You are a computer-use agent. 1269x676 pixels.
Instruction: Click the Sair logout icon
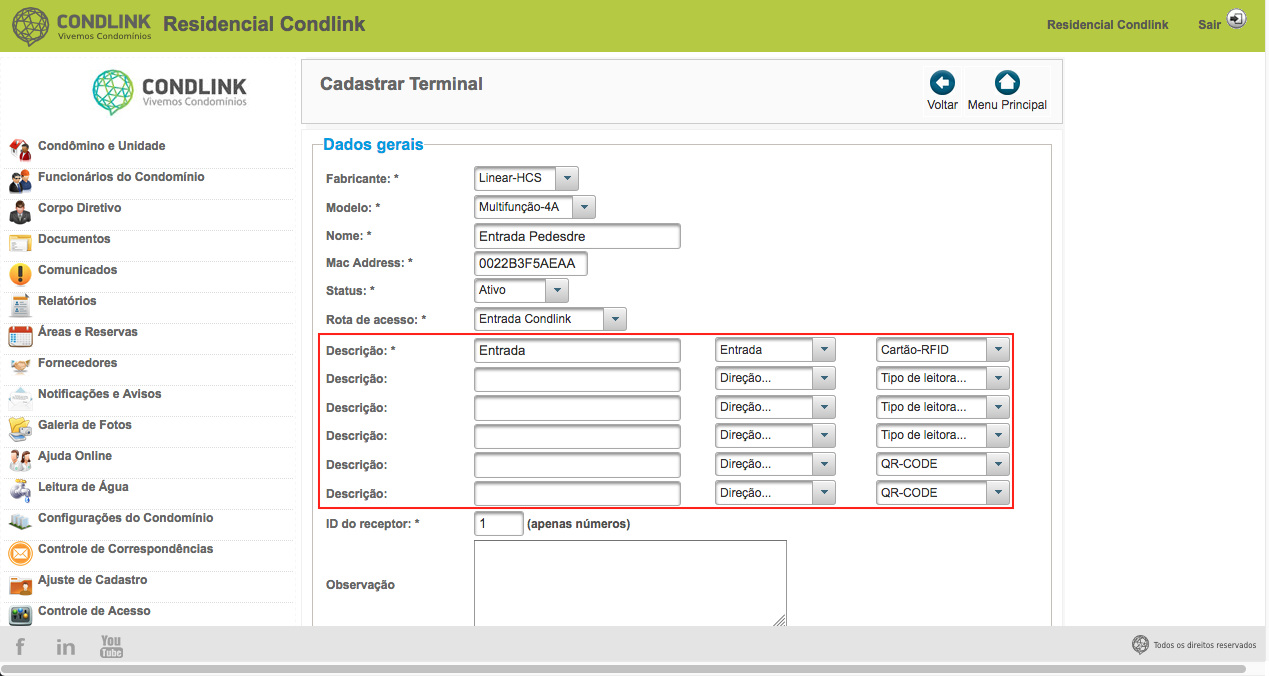click(x=1237, y=19)
